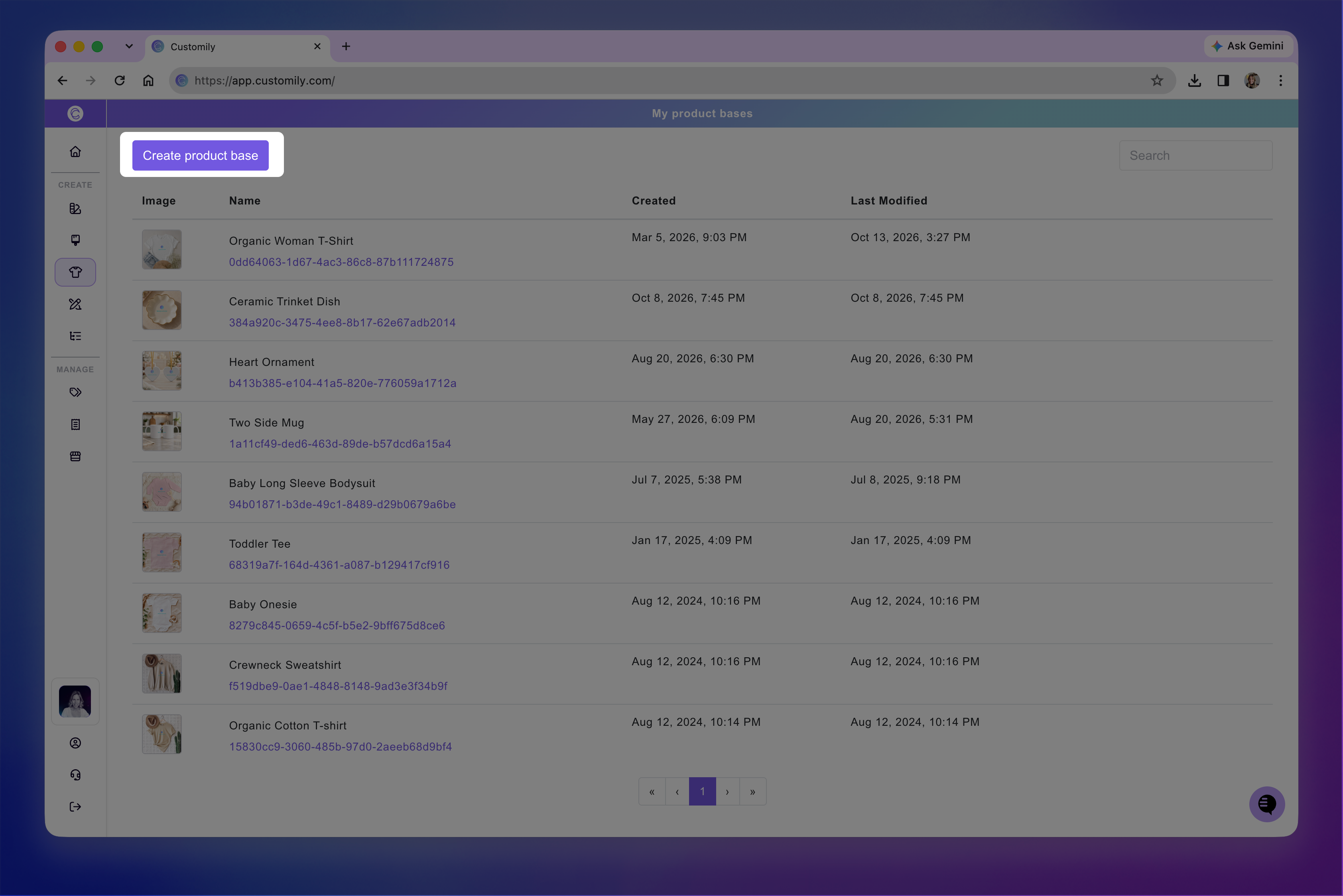Image resolution: width=1343 pixels, height=896 pixels.
Task: Open the document icon under Manage
Action: 75,424
